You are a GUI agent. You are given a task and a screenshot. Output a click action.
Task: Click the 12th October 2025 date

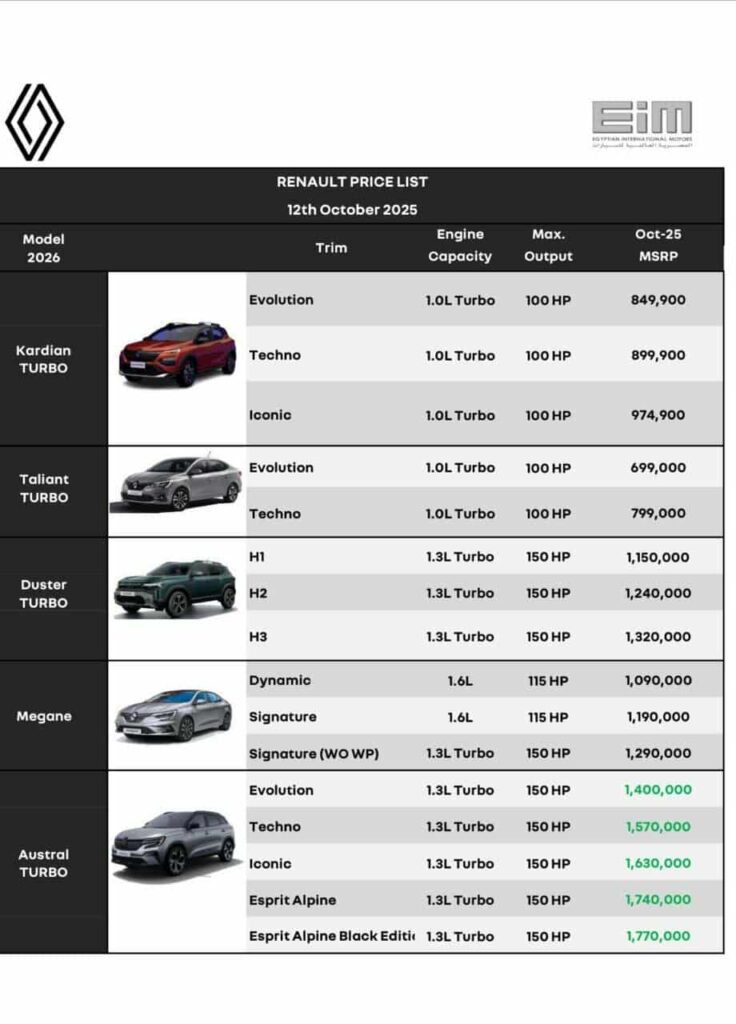pos(352,210)
